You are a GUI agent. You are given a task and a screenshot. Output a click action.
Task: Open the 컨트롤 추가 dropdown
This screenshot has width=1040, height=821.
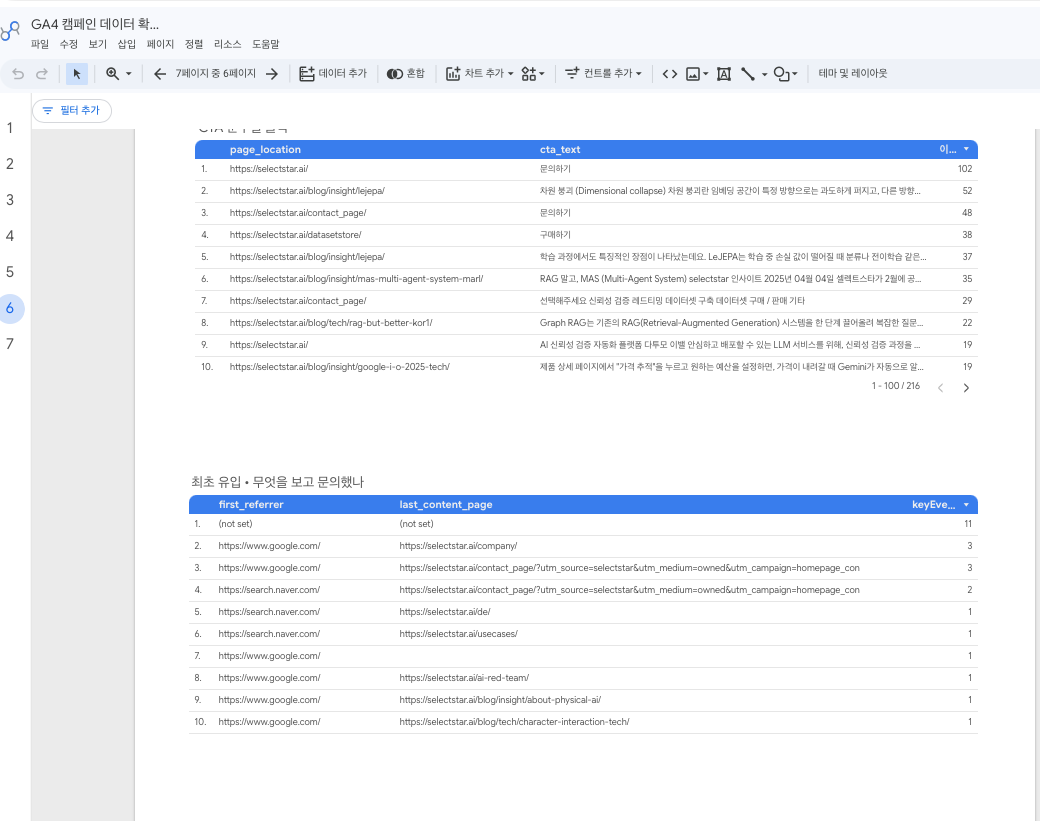pos(603,74)
